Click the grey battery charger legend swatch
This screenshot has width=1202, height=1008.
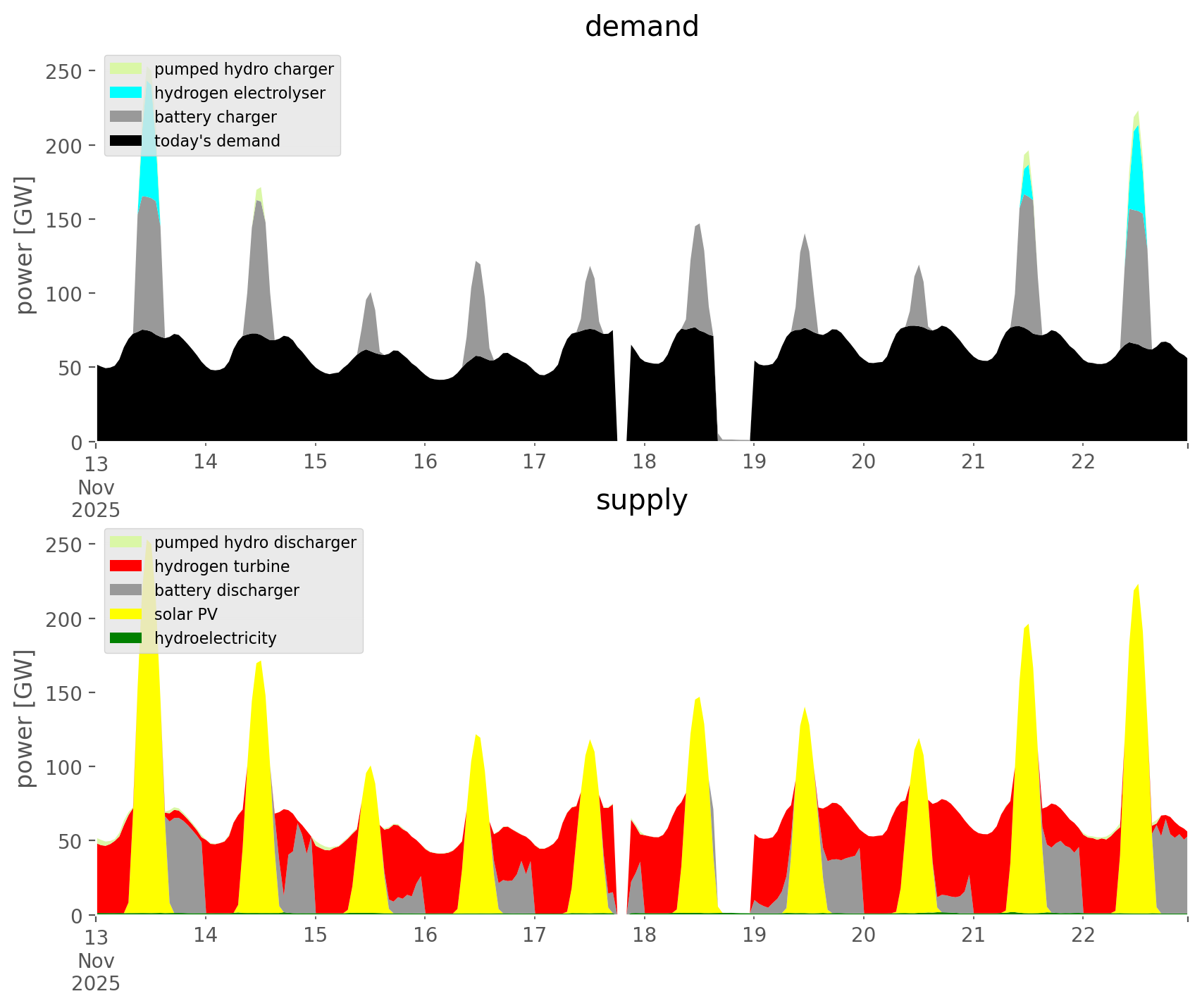pos(126,117)
